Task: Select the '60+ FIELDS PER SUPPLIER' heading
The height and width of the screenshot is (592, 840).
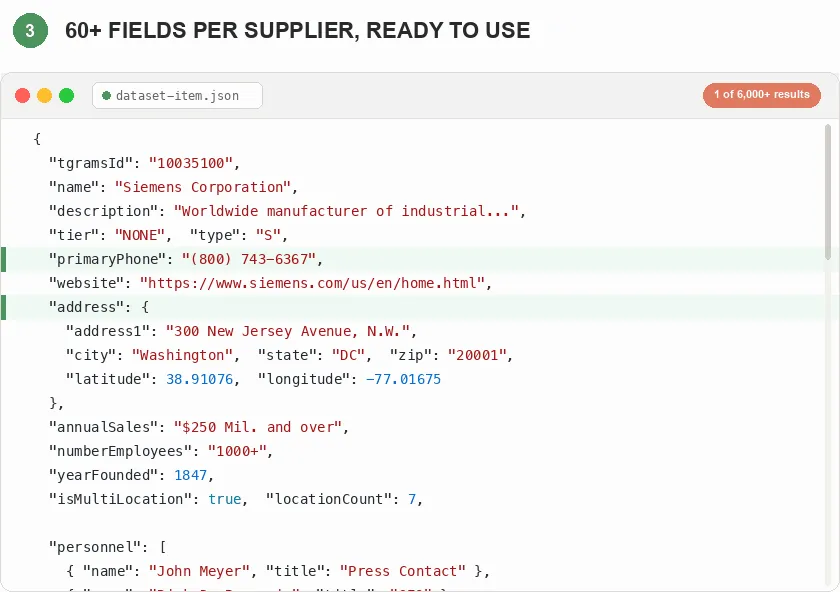Action: click(296, 31)
